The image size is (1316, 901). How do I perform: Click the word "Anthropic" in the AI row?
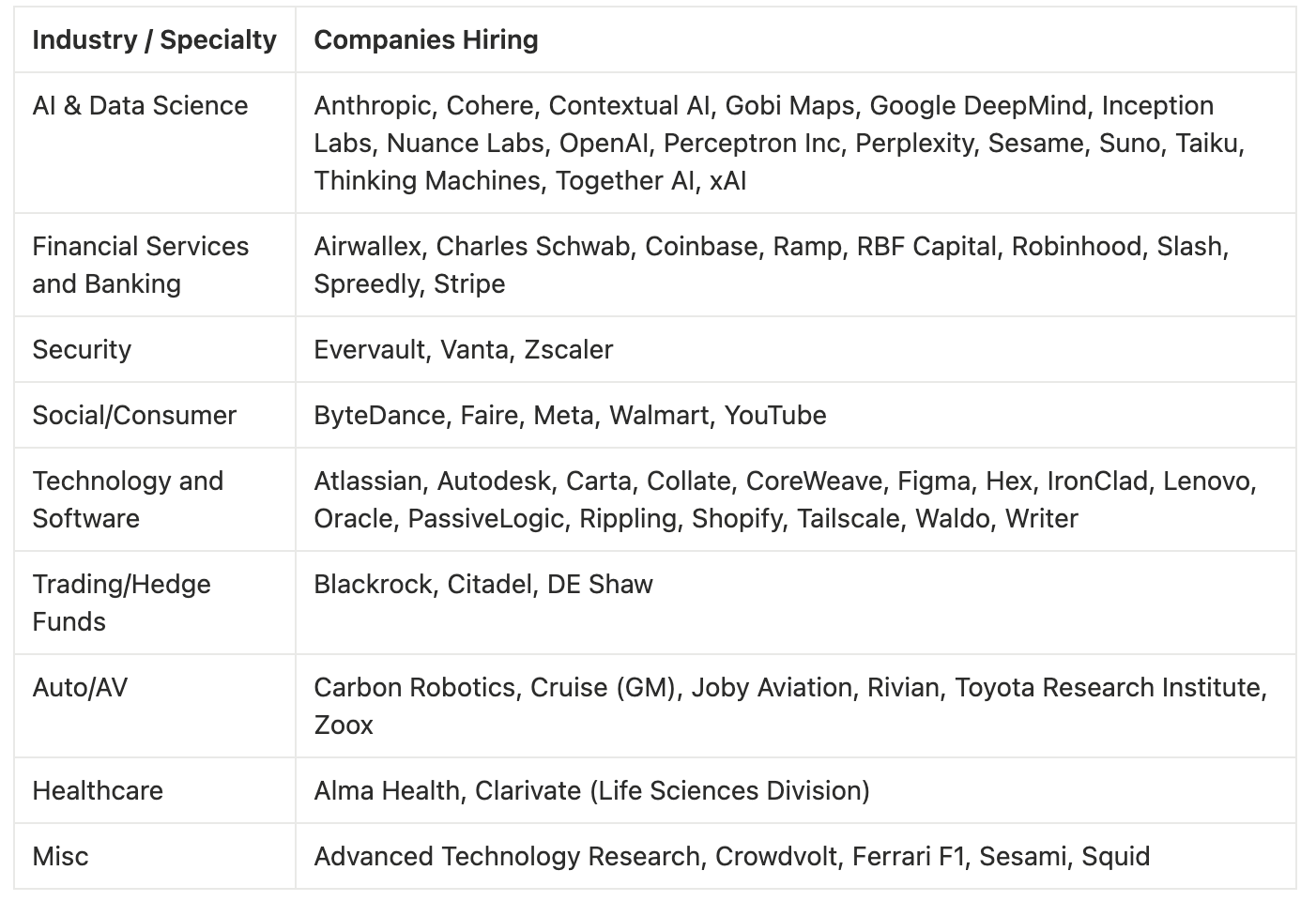coord(372,106)
